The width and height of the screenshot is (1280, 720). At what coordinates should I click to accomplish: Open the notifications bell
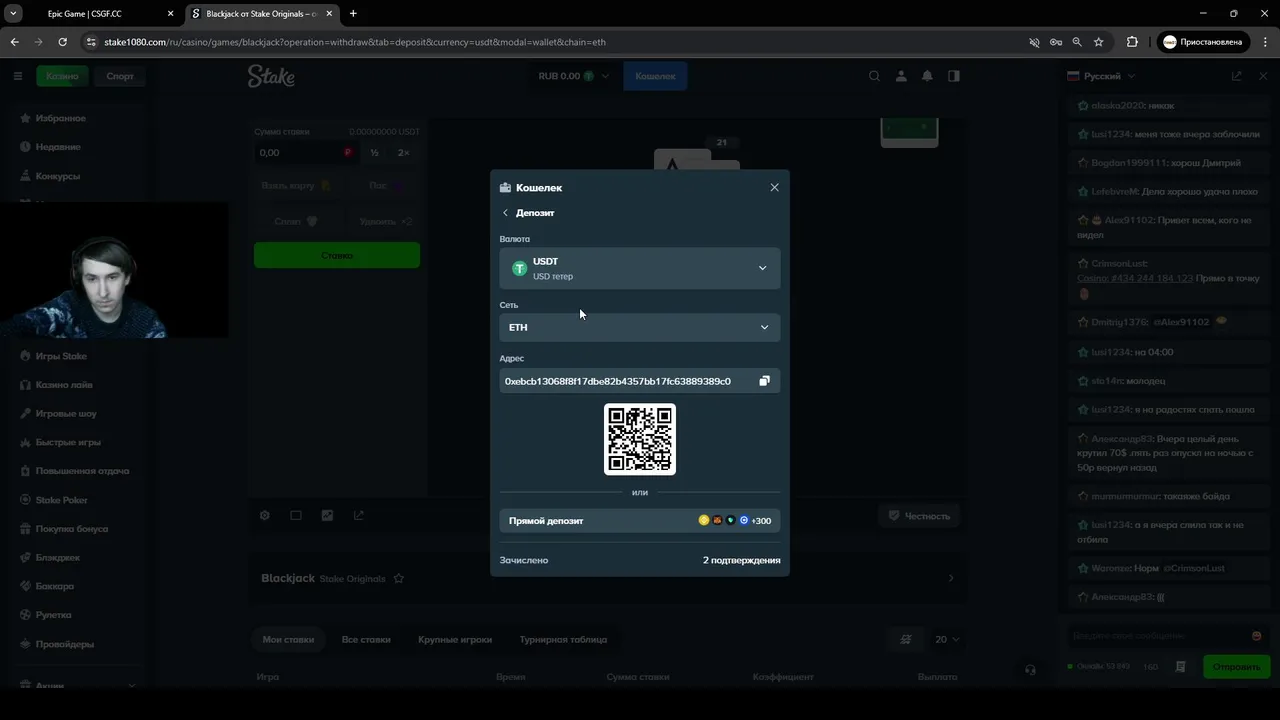927,76
